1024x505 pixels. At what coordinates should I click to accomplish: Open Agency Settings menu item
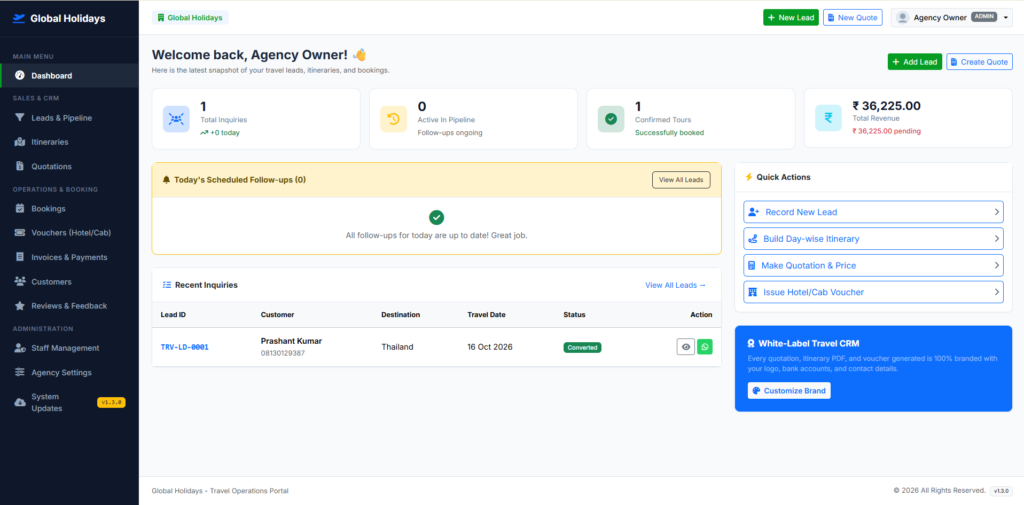[69, 372]
